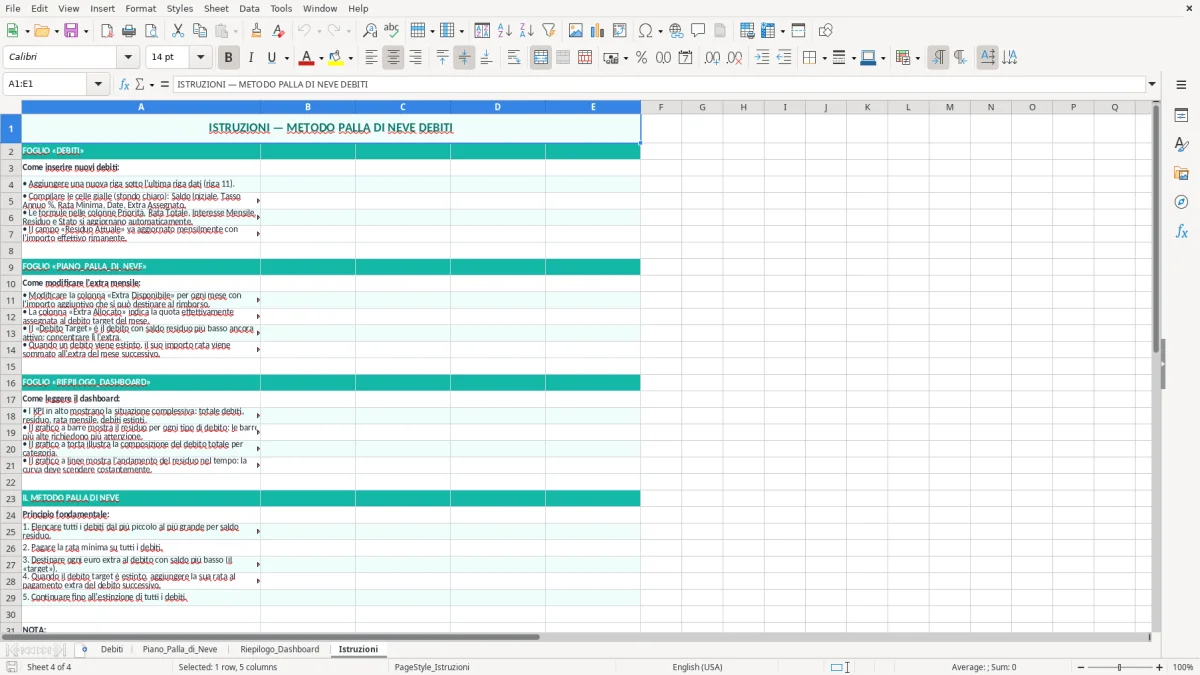Click the formula input line
1200x675 pixels.
[x=659, y=84]
